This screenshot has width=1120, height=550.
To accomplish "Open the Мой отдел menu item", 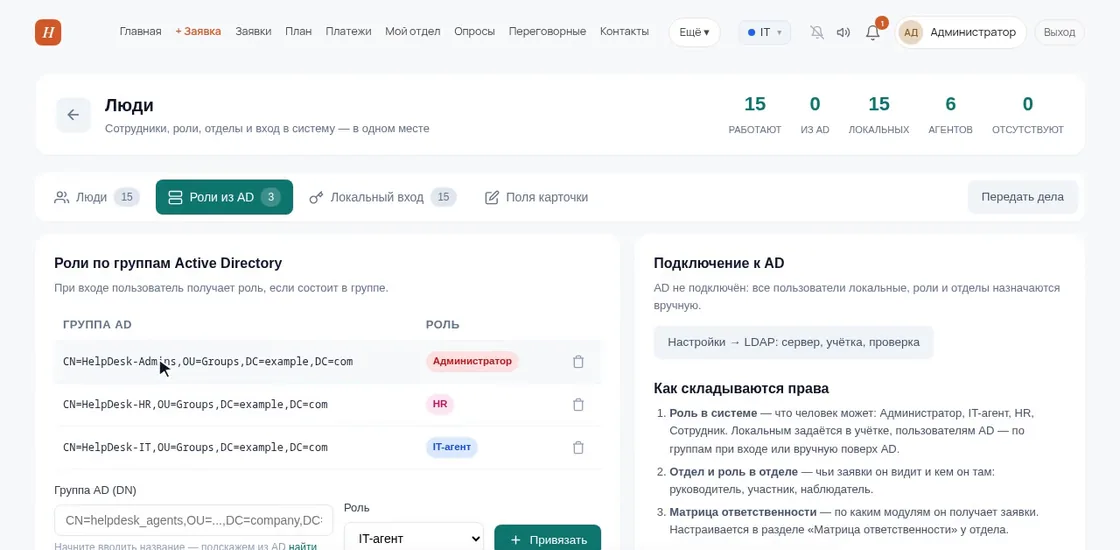I will click(x=413, y=31).
